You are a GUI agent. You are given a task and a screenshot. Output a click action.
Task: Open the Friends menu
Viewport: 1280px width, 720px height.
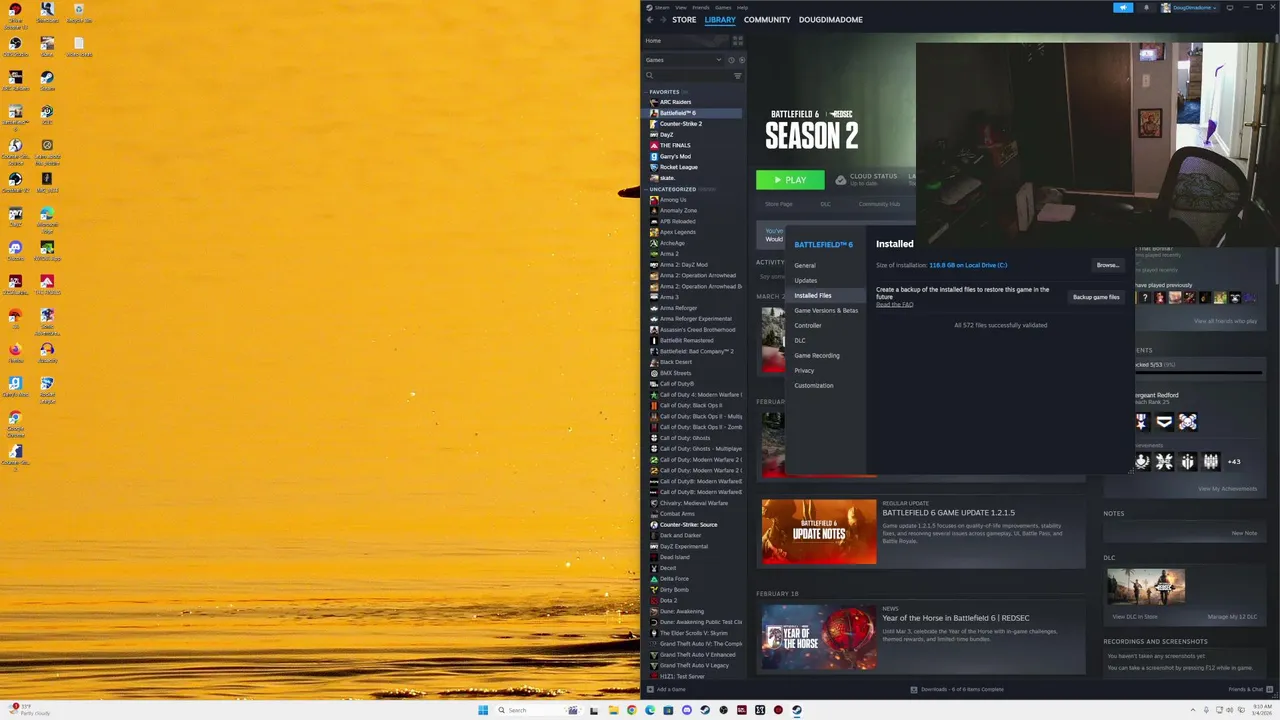click(701, 7)
